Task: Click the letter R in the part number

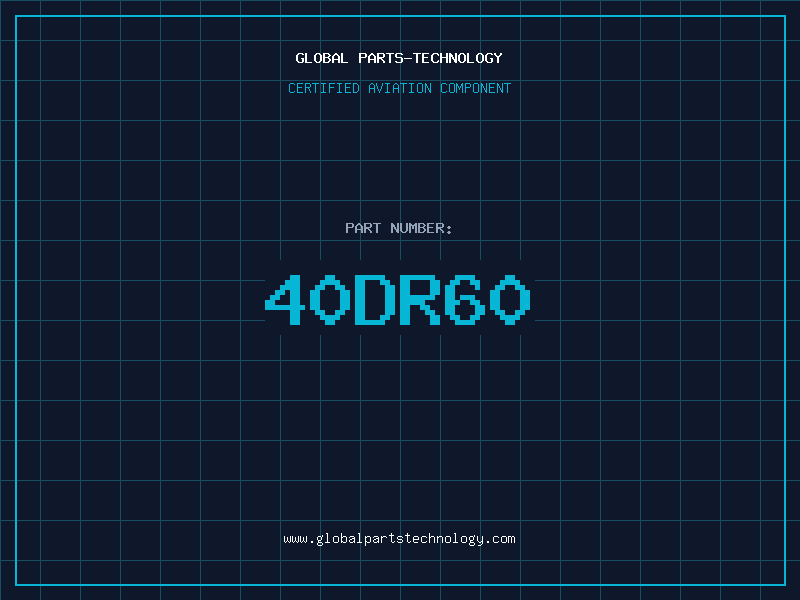Action: pyautogui.click(x=420, y=299)
